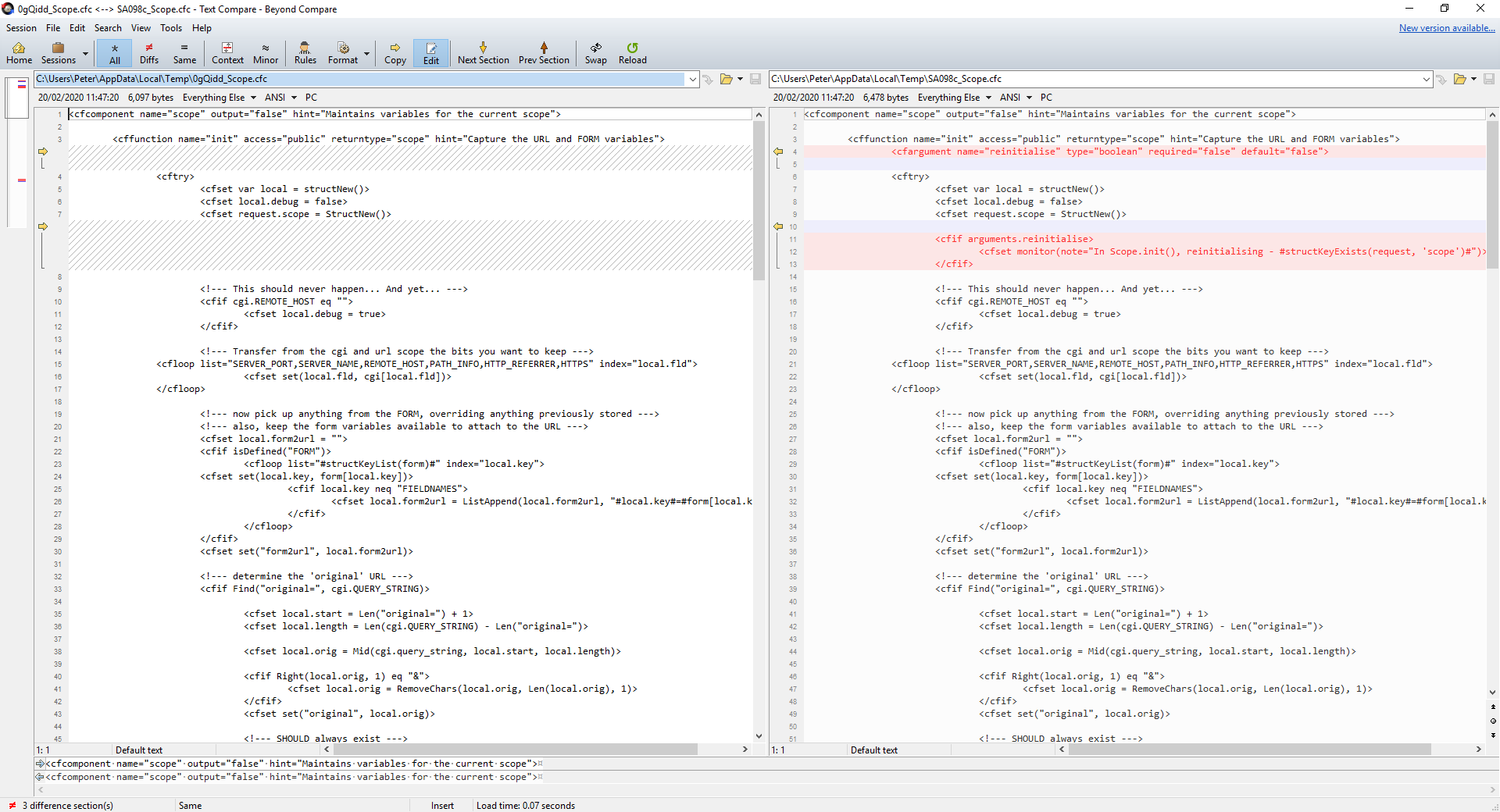The width and height of the screenshot is (1500, 812).
Task: Copy cfif arguments.reinitialise section to left via arrow
Action: [778, 226]
